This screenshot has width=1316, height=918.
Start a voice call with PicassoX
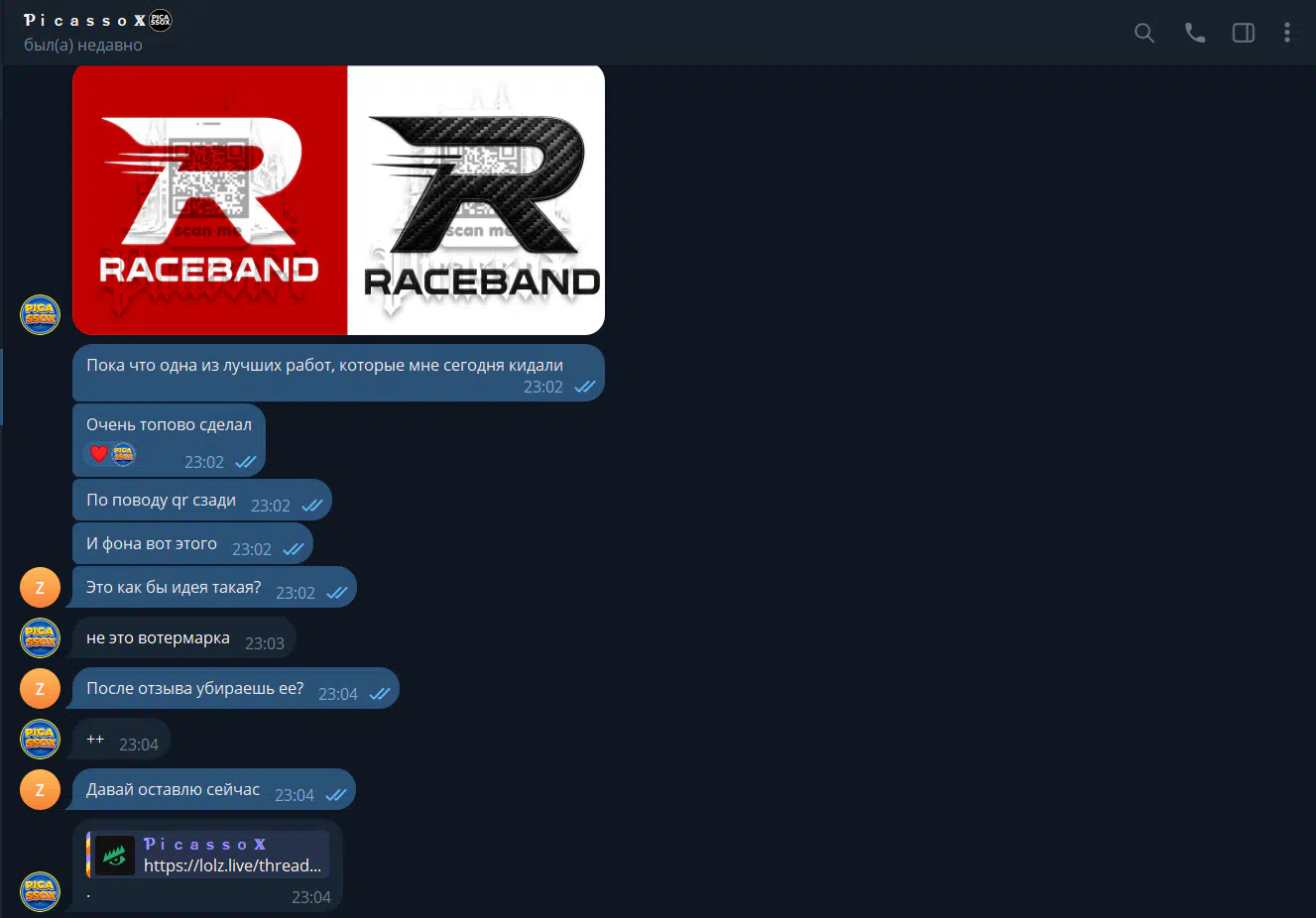(x=1195, y=33)
